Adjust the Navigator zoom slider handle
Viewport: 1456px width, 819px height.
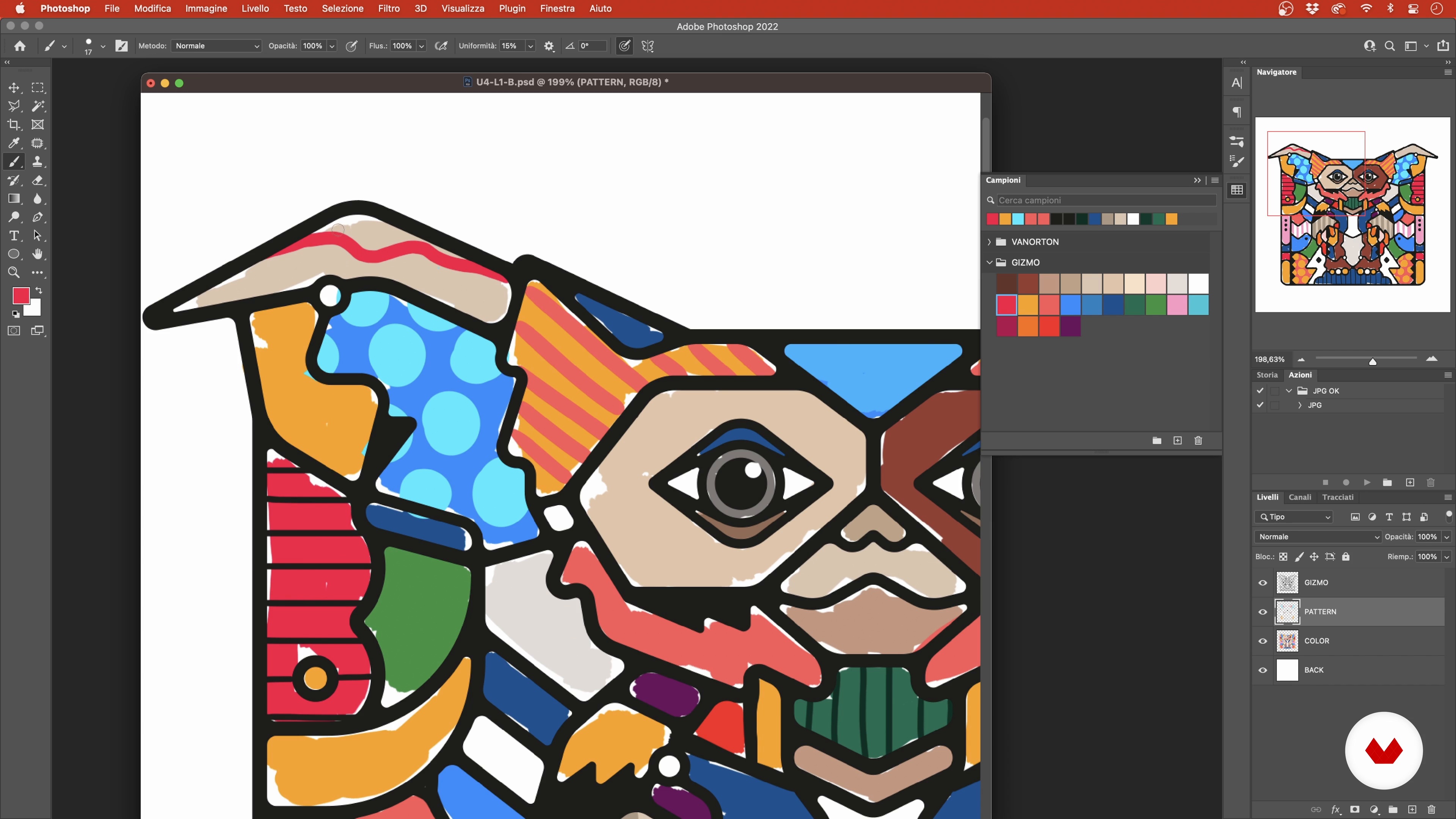pyautogui.click(x=1373, y=362)
